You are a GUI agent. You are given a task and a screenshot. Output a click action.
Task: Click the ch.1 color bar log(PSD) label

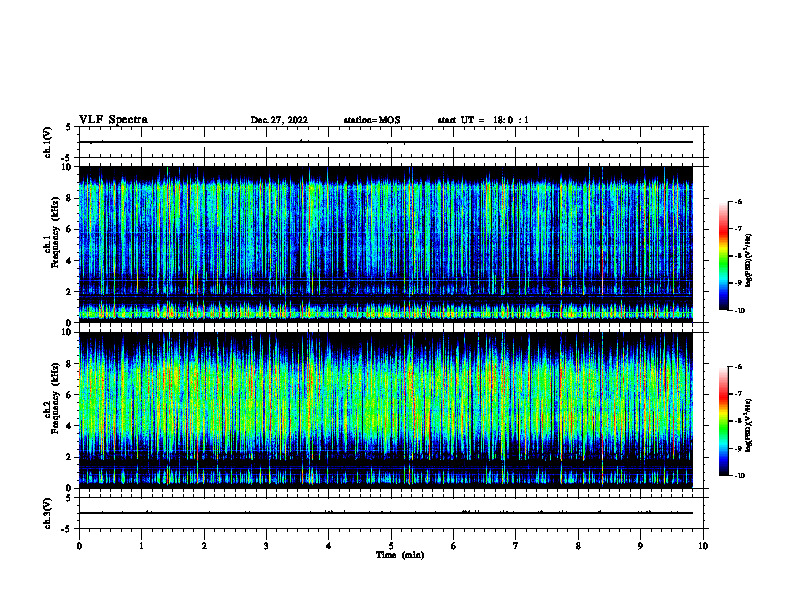click(749, 261)
